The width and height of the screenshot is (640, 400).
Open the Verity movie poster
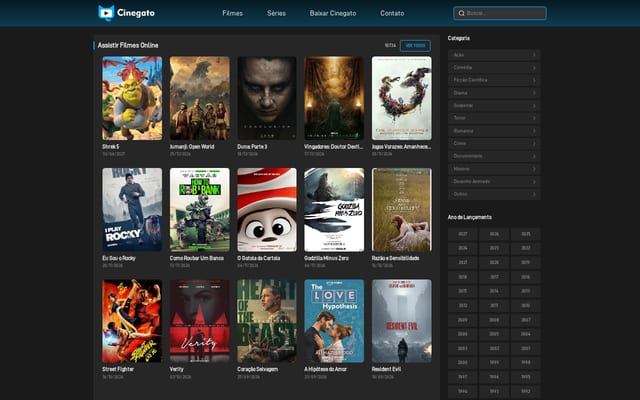(200, 321)
